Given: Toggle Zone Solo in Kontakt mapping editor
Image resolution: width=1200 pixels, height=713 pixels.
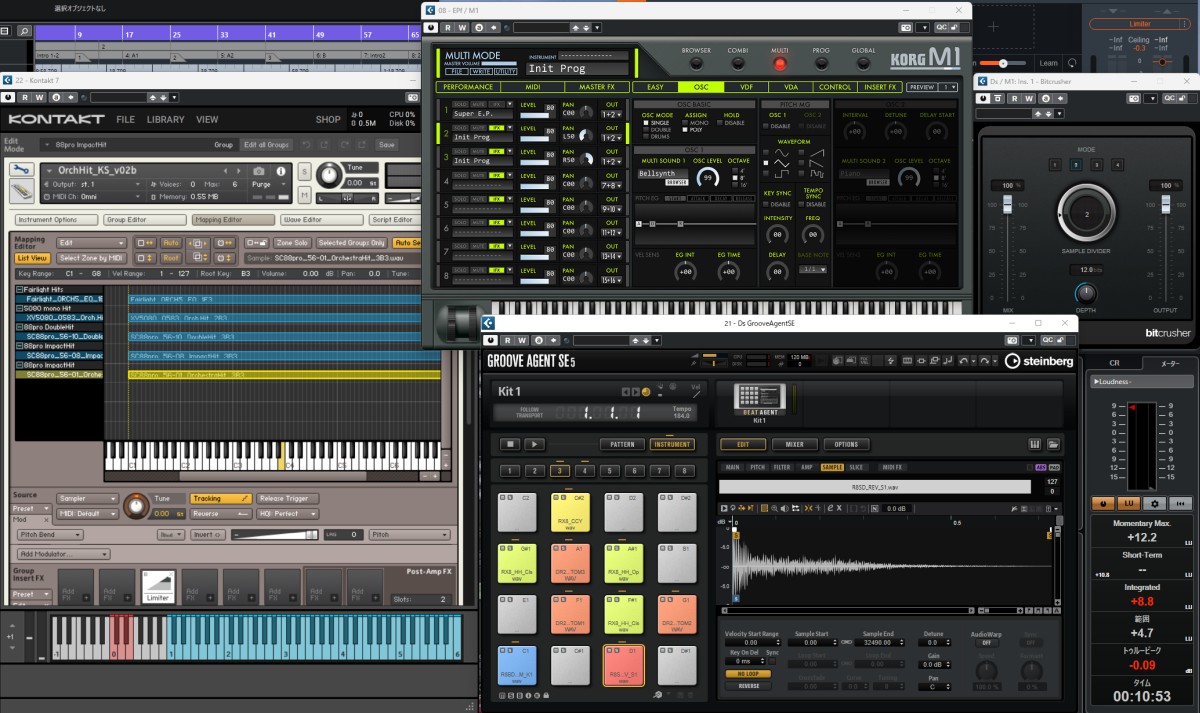Looking at the screenshot, I should (292, 243).
